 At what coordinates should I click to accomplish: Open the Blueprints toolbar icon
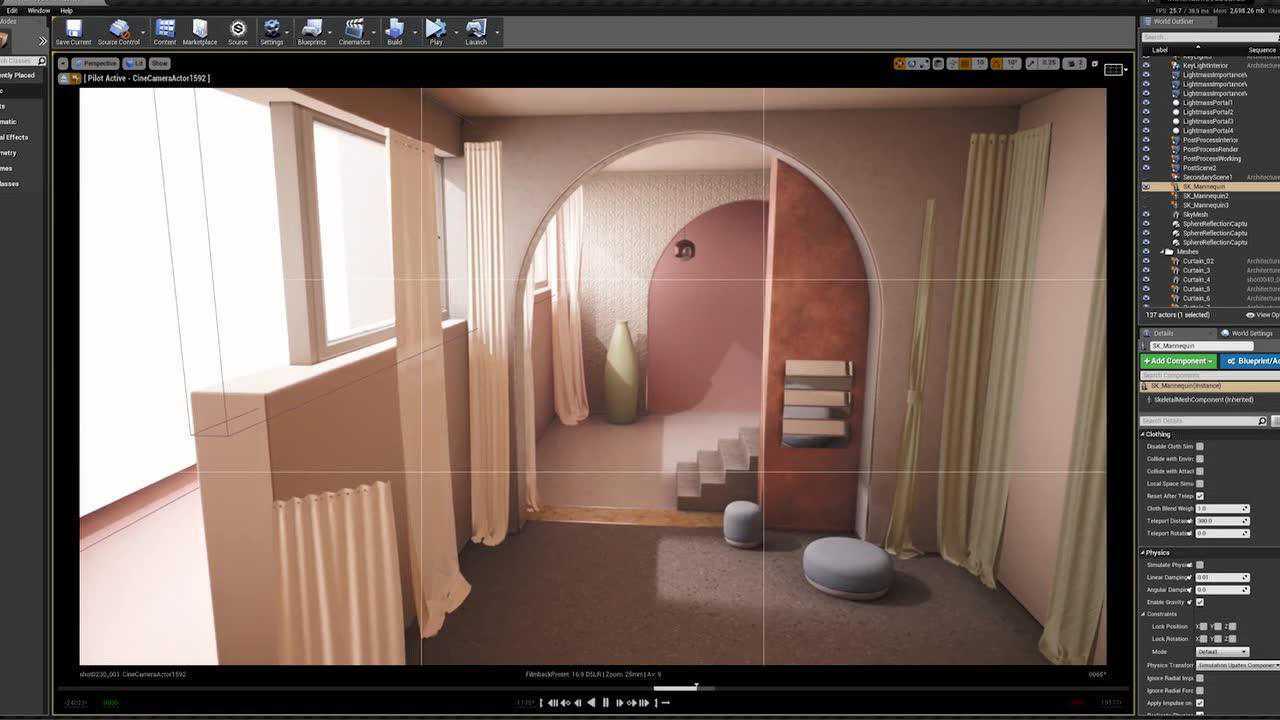[x=312, y=32]
